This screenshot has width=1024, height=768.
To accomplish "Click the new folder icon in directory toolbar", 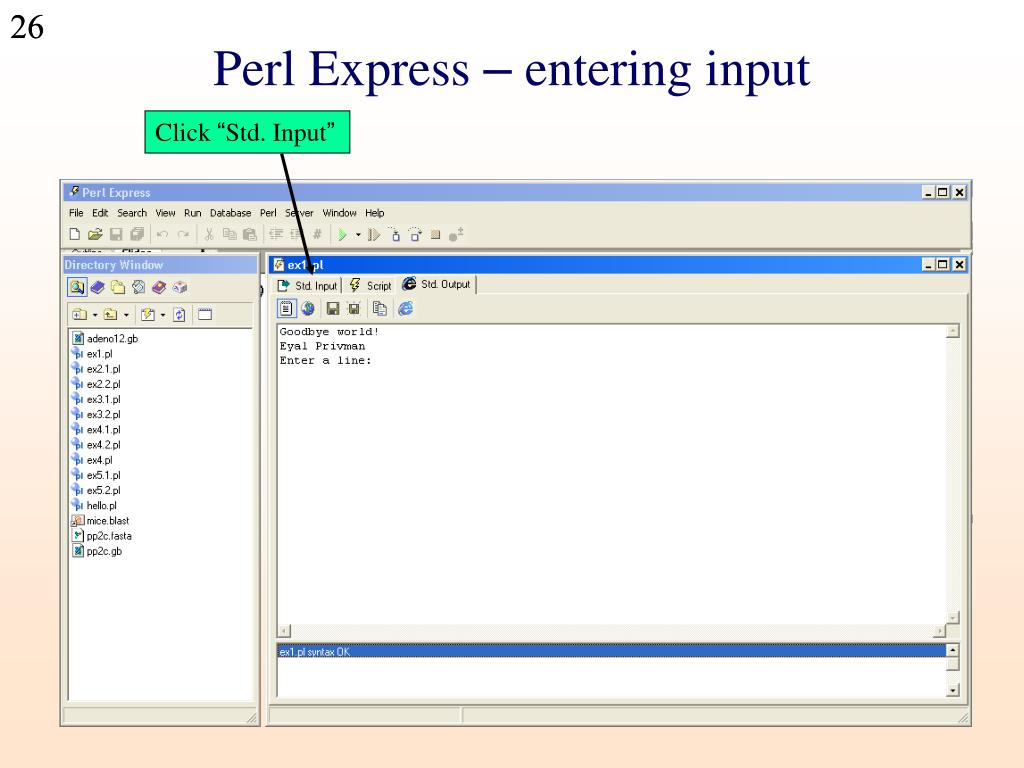I will tap(79, 315).
